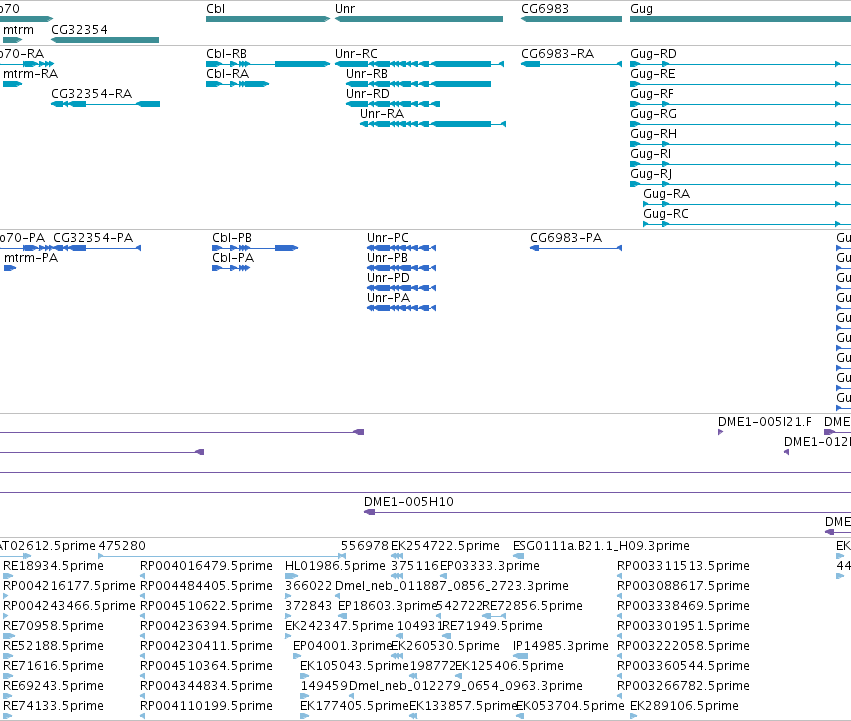The height and width of the screenshot is (721, 851).
Task: Click the RE18934.5prime EST glyph
Action: (x=8, y=576)
